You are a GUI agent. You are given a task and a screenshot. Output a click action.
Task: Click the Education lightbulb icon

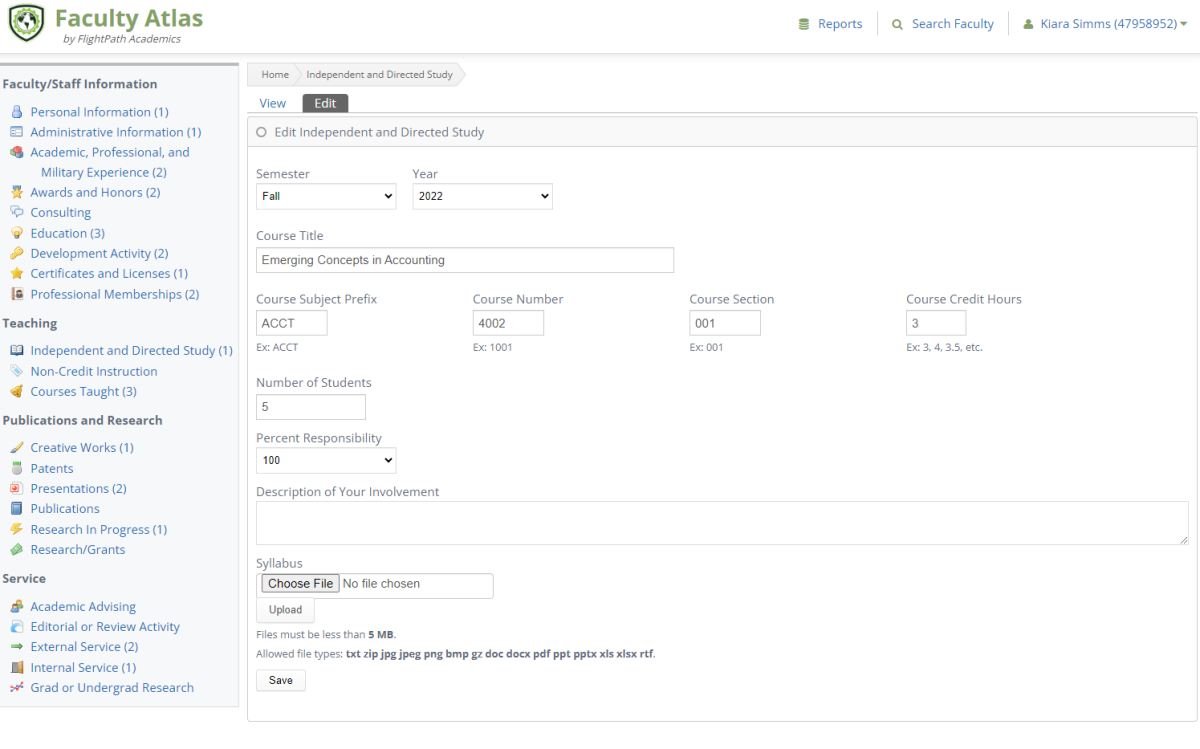pyautogui.click(x=16, y=233)
